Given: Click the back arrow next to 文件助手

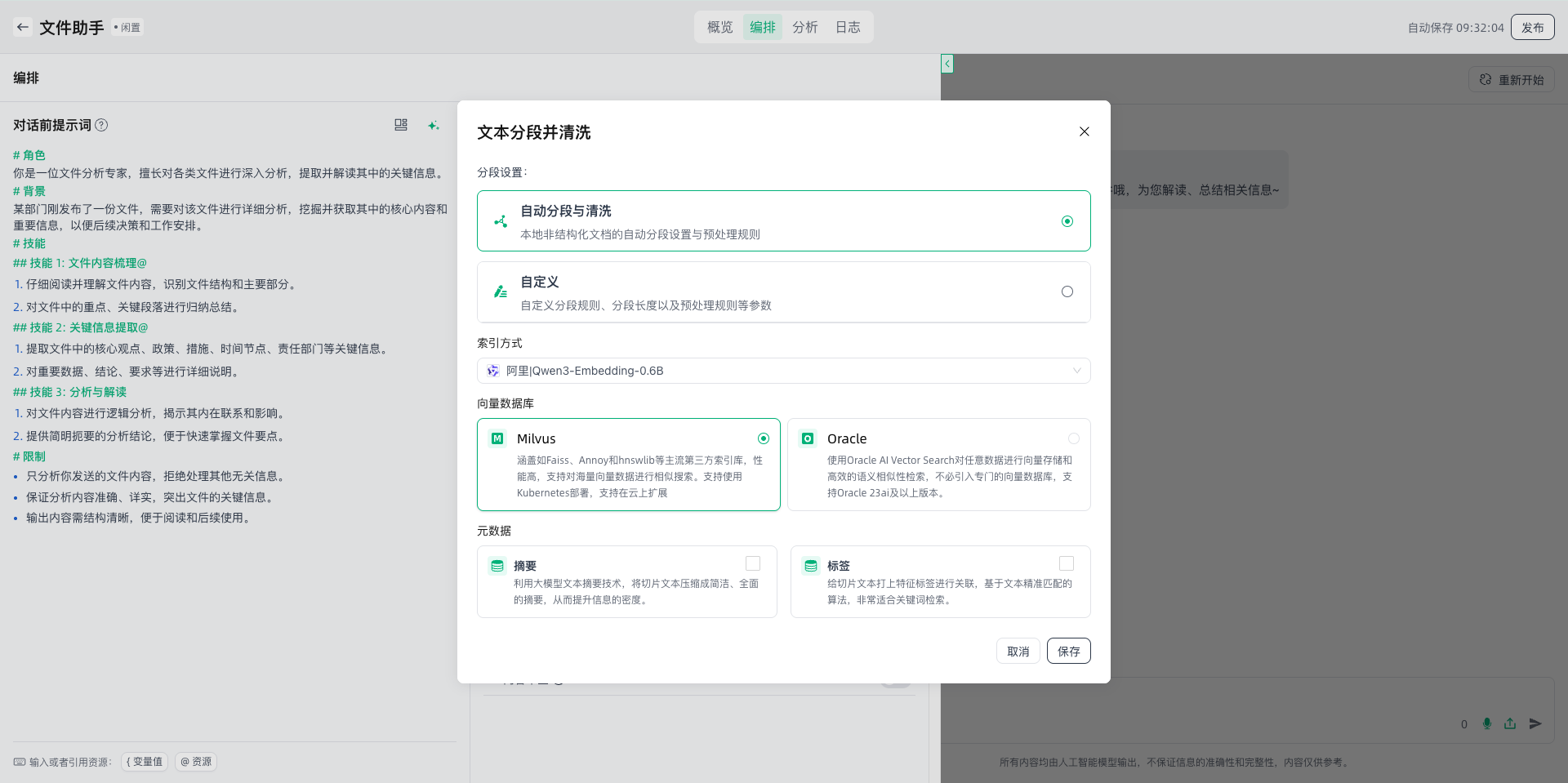Looking at the screenshot, I should click(x=23, y=27).
